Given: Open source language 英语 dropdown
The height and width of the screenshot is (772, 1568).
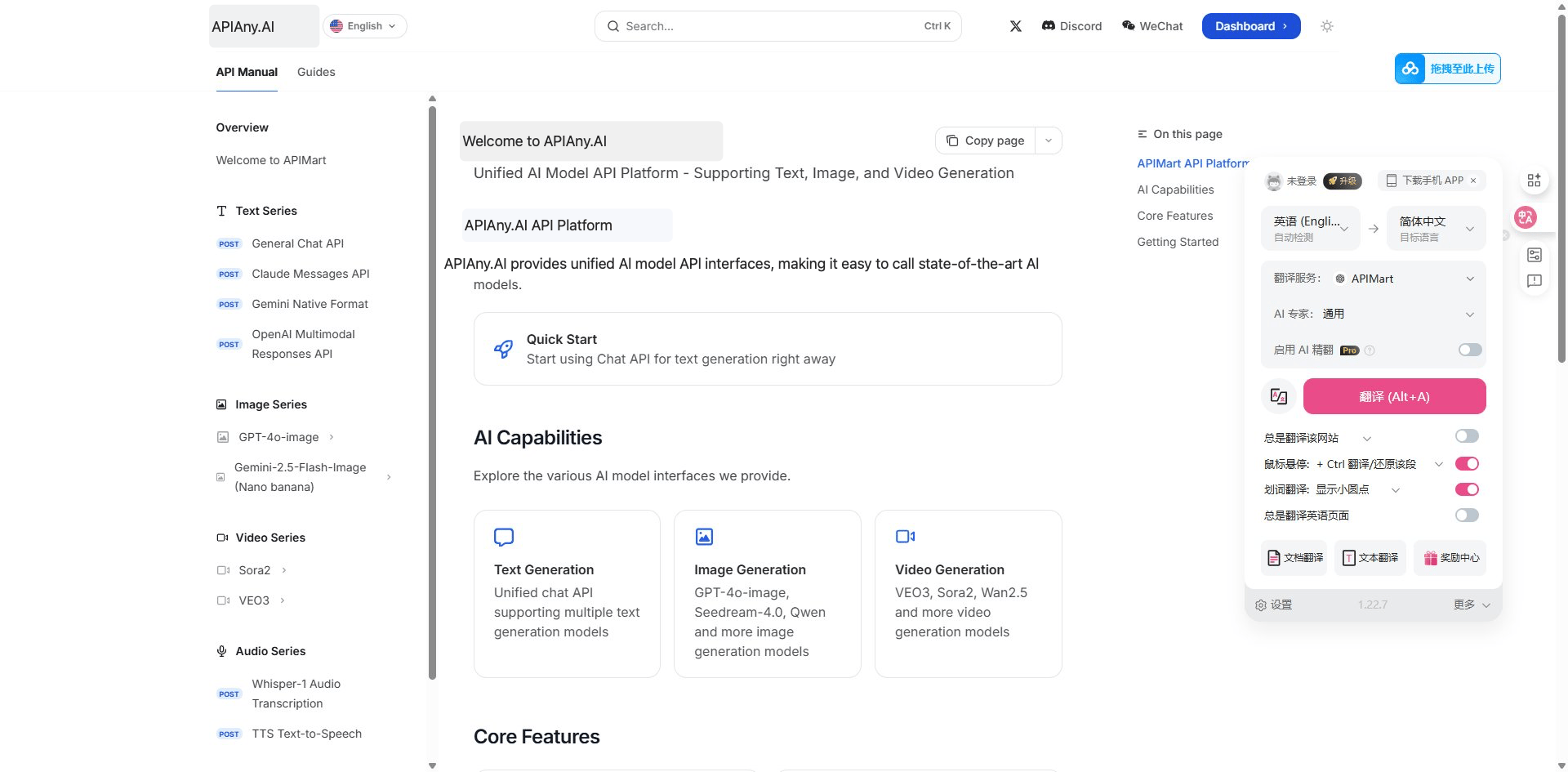Looking at the screenshot, I should tap(1311, 228).
